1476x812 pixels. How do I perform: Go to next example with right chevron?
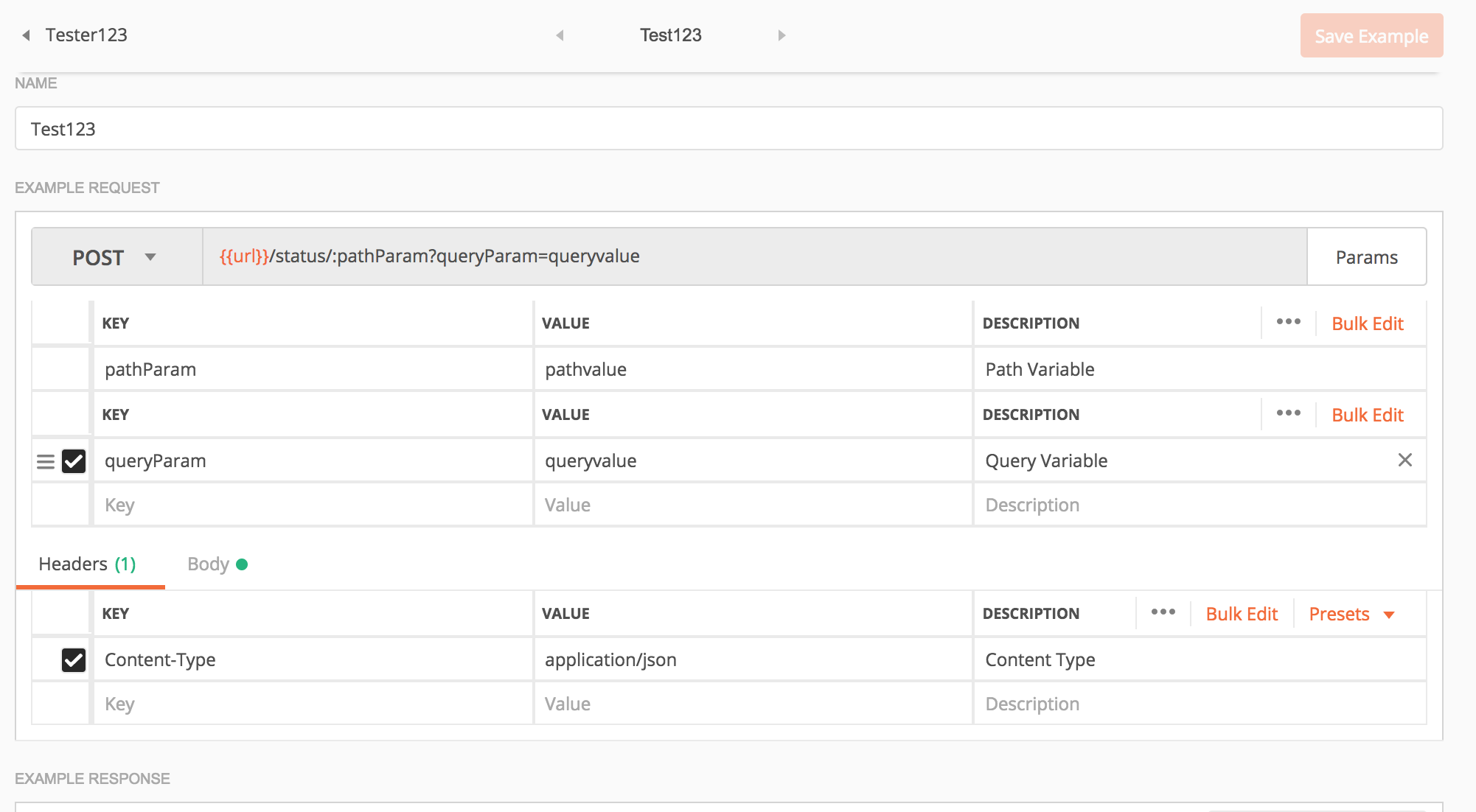pos(781,35)
